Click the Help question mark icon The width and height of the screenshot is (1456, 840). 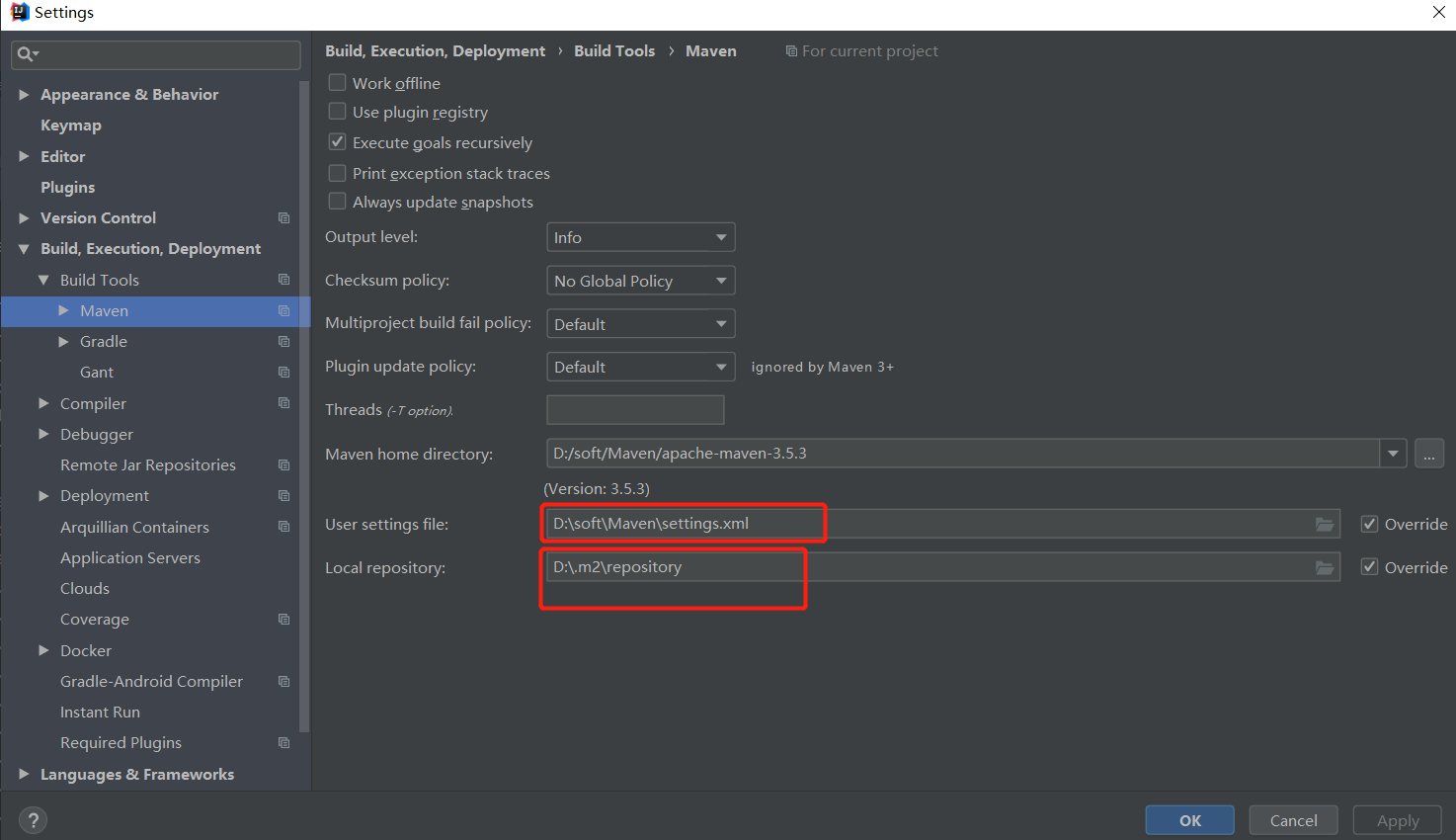pos(33,819)
